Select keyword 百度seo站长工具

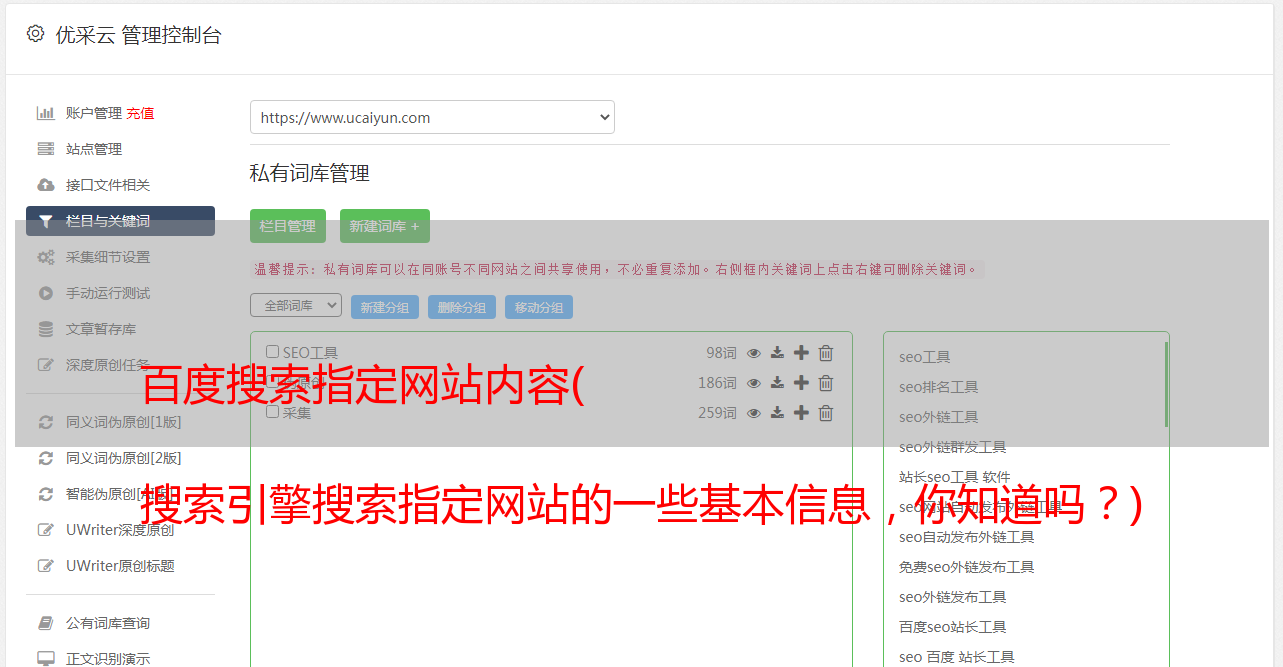[953, 627]
